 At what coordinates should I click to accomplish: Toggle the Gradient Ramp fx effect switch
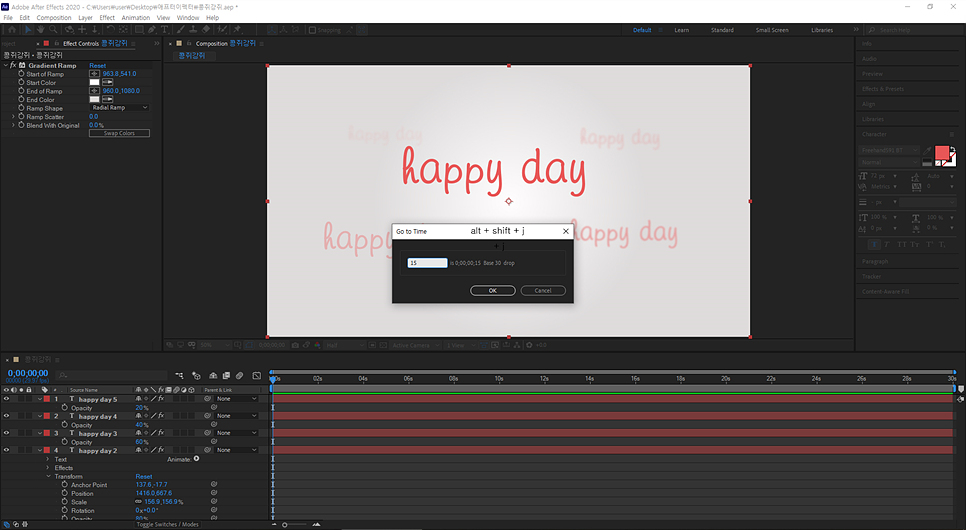pyautogui.click(x=13, y=65)
